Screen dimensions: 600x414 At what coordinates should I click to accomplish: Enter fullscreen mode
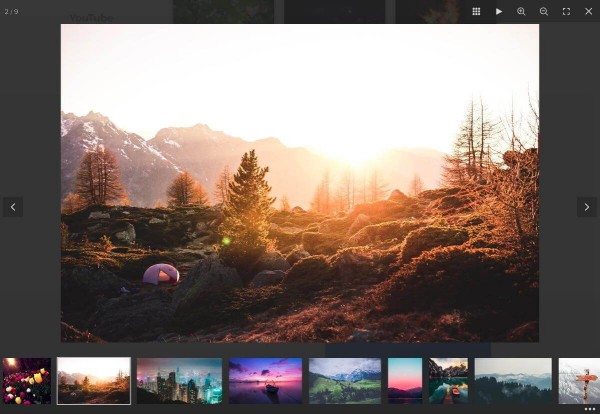click(566, 11)
